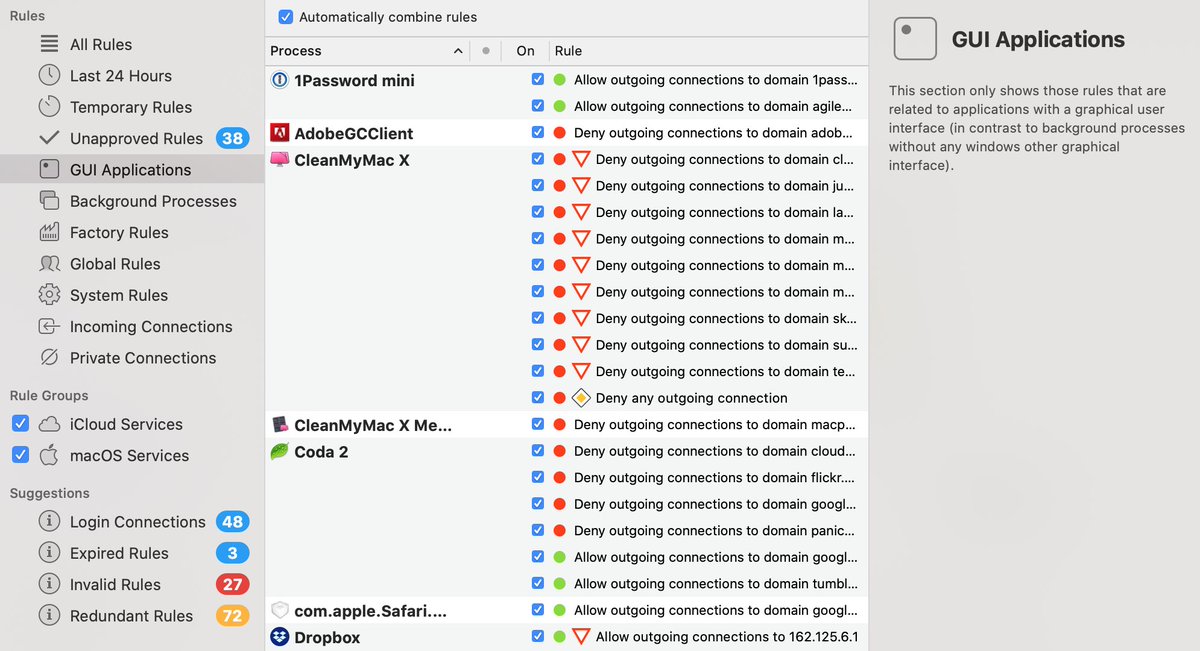Open Unapproved Rules checkmark icon
The image size is (1200, 651).
pyautogui.click(x=49, y=138)
